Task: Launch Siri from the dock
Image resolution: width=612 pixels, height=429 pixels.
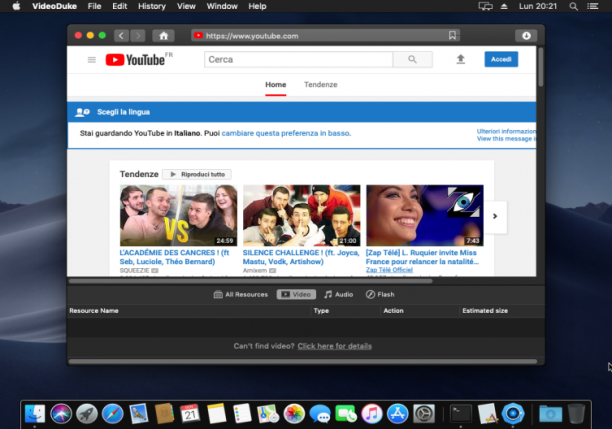Action: tap(61, 413)
